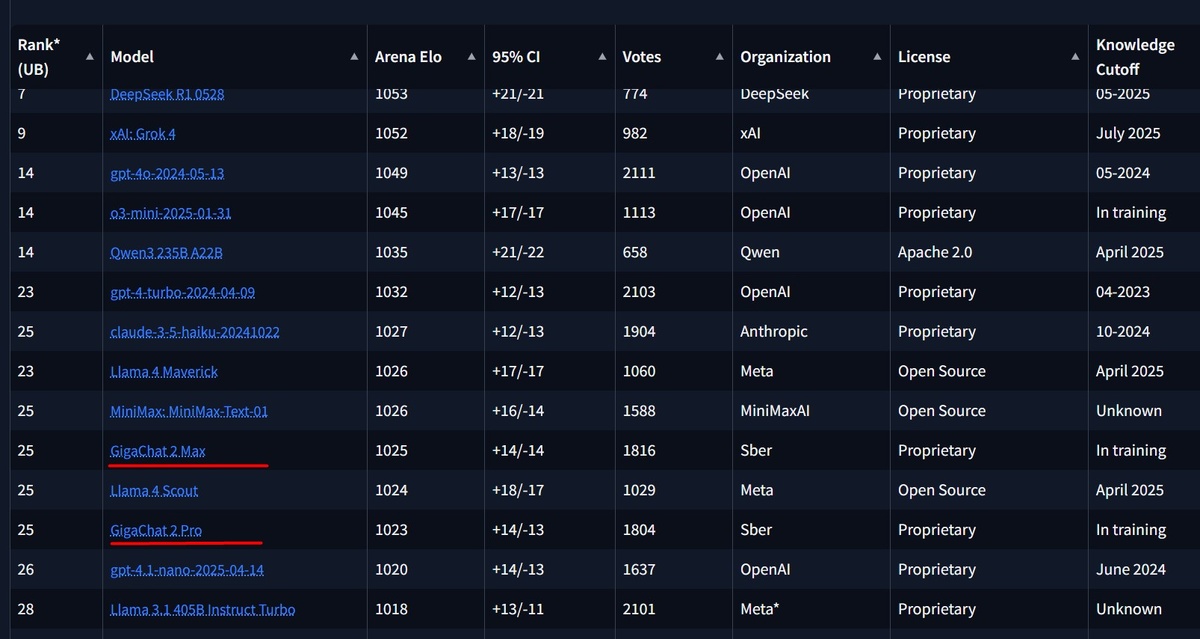Open the Llama 4 Maverick link
Image resolution: width=1200 pixels, height=639 pixels.
(x=164, y=371)
